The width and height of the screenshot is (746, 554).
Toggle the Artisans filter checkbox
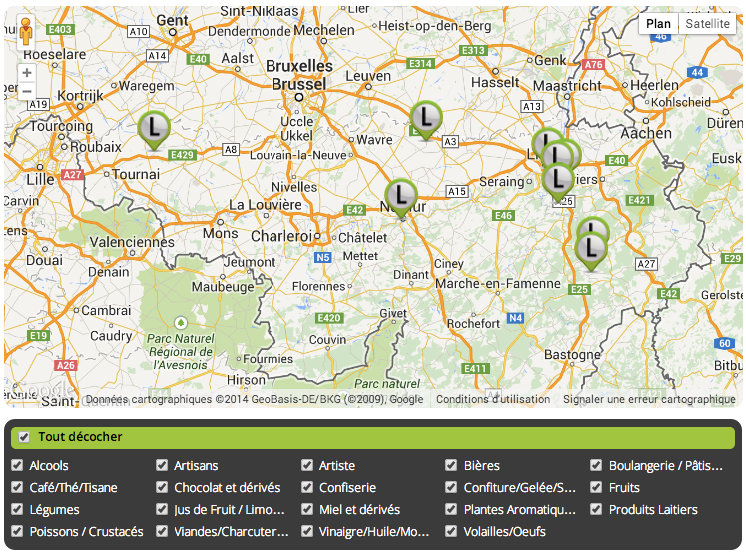(x=162, y=465)
